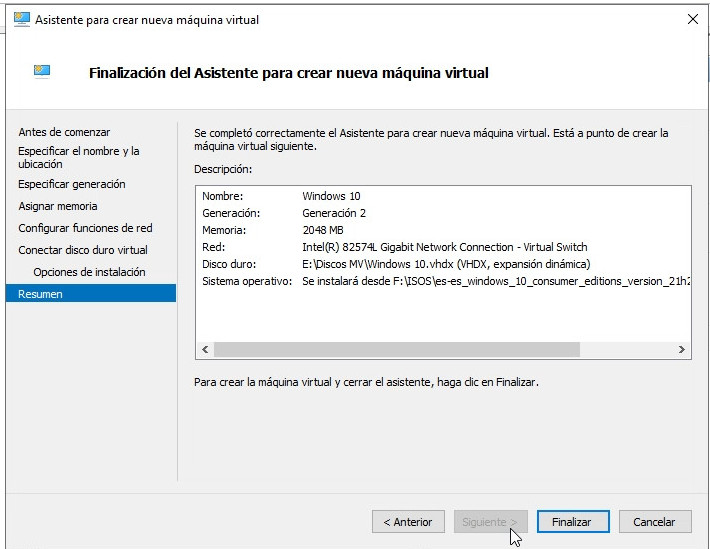Image resolution: width=710 pixels, height=549 pixels.
Task: Open 'Especificar el nombre y la ubicación' step
Action: pos(79,157)
